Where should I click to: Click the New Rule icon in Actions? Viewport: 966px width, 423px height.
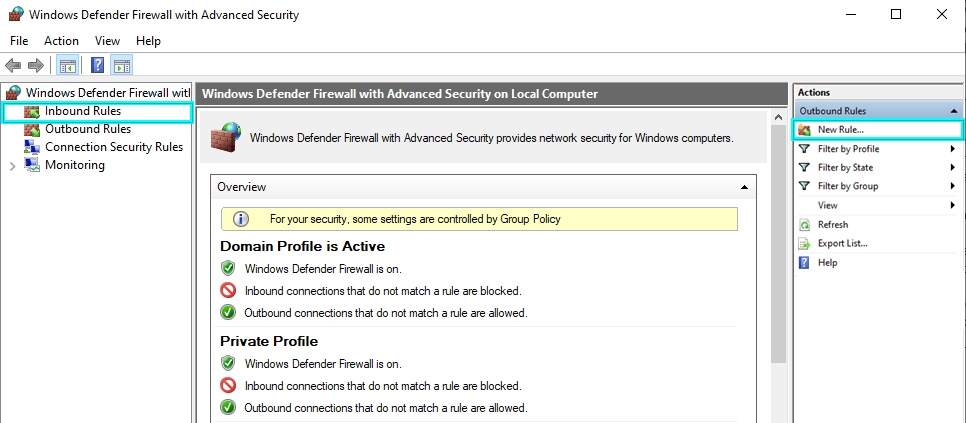[805, 130]
